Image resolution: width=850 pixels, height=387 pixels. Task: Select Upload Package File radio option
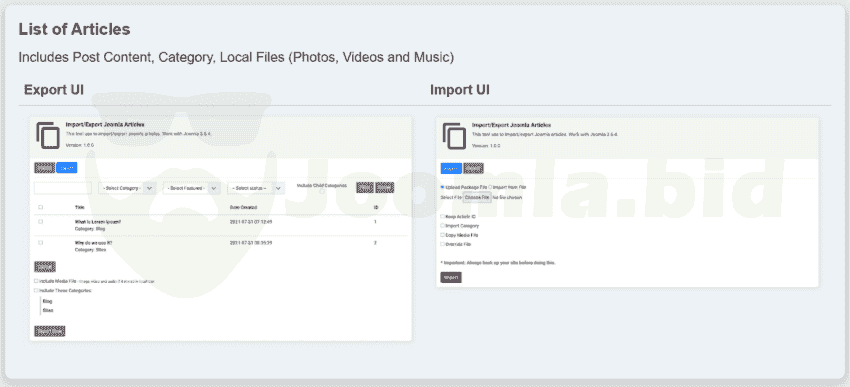coord(442,187)
